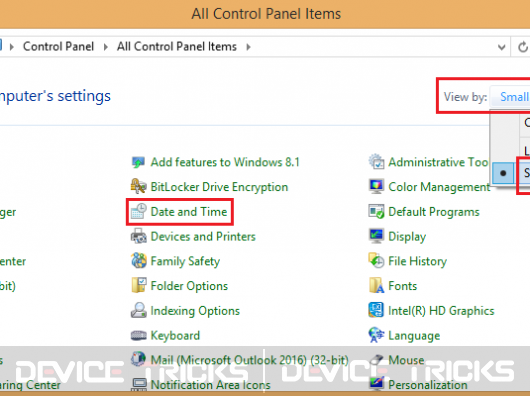Viewport: 530px width, 396px height.
Task: Click the Folder Options icon
Action: [139, 286]
